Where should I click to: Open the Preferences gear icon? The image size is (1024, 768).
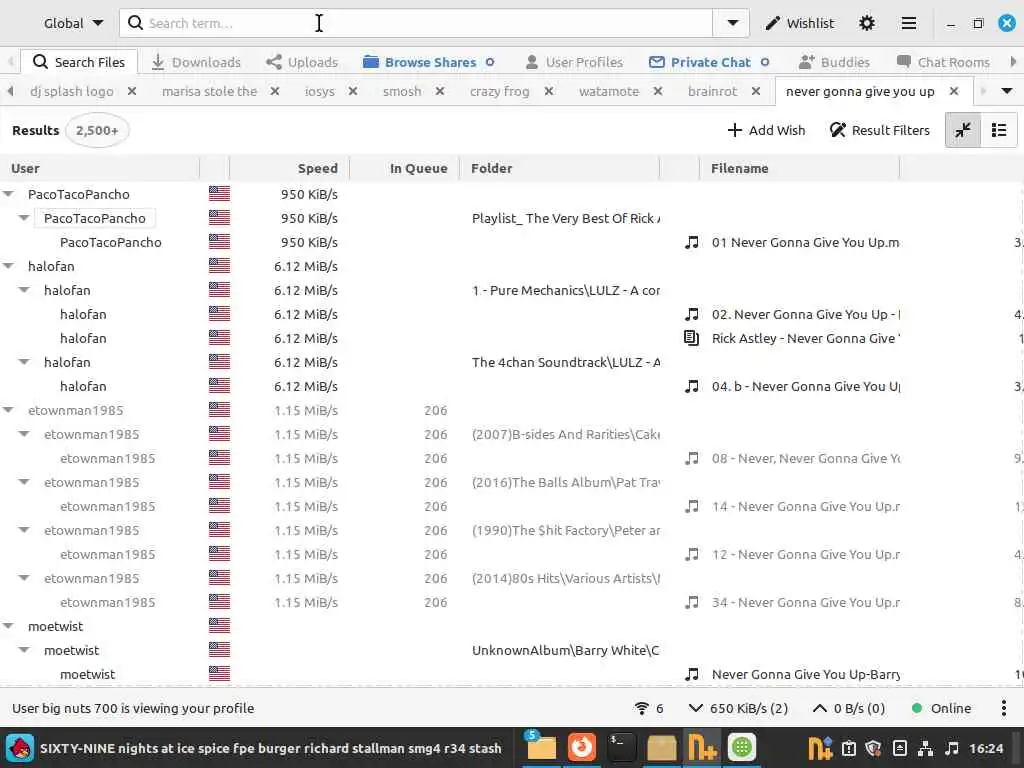pos(867,24)
